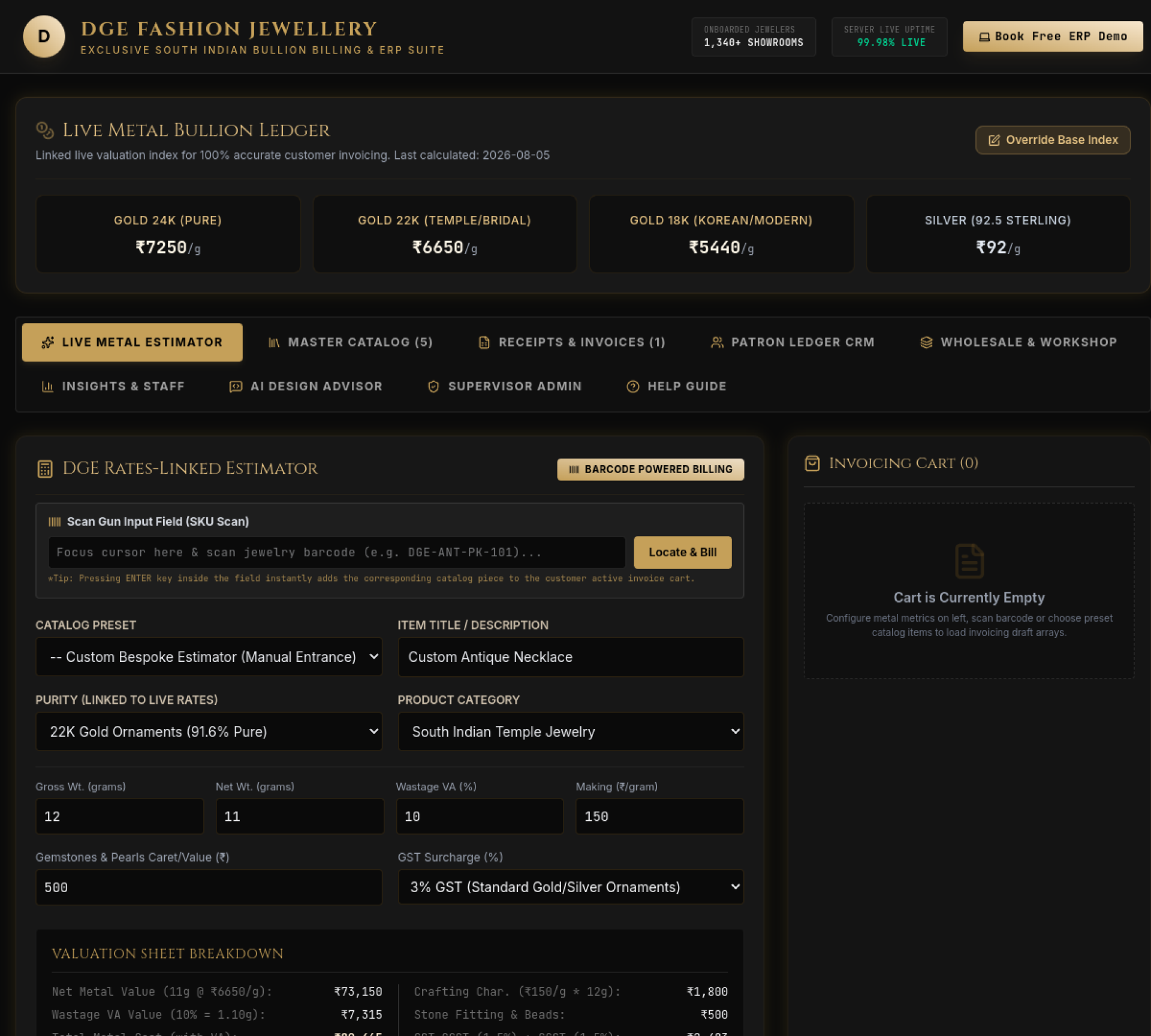Screen dimensions: 1151x1036
Task: Click the Barcode Powered Billing badge
Action: click(x=650, y=469)
